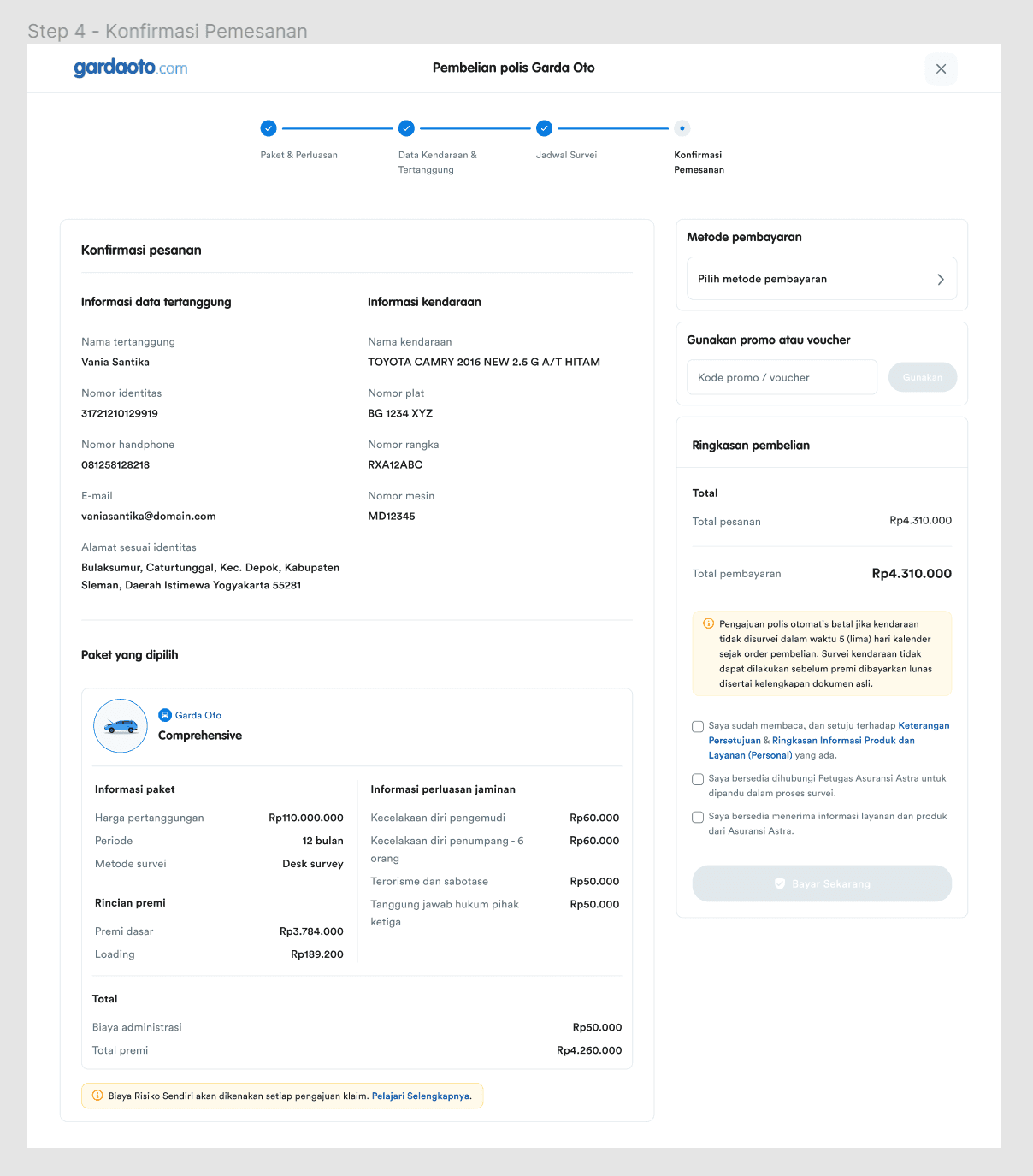Click the bold Rp4.310.000 Total pembayaran amount
This screenshot has height=1176, width=1033.
coord(912,574)
